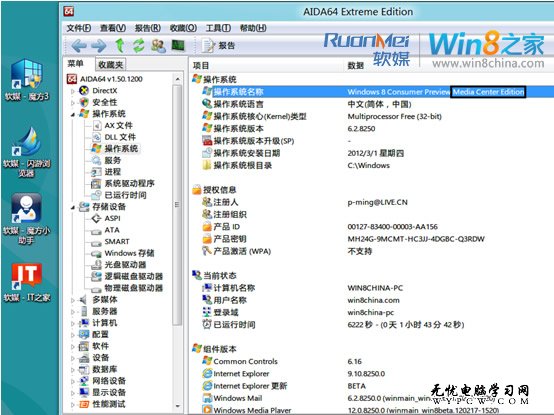
Task: Open the 帮助(H) menu
Action: pyautogui.click(x=253, y=28)
